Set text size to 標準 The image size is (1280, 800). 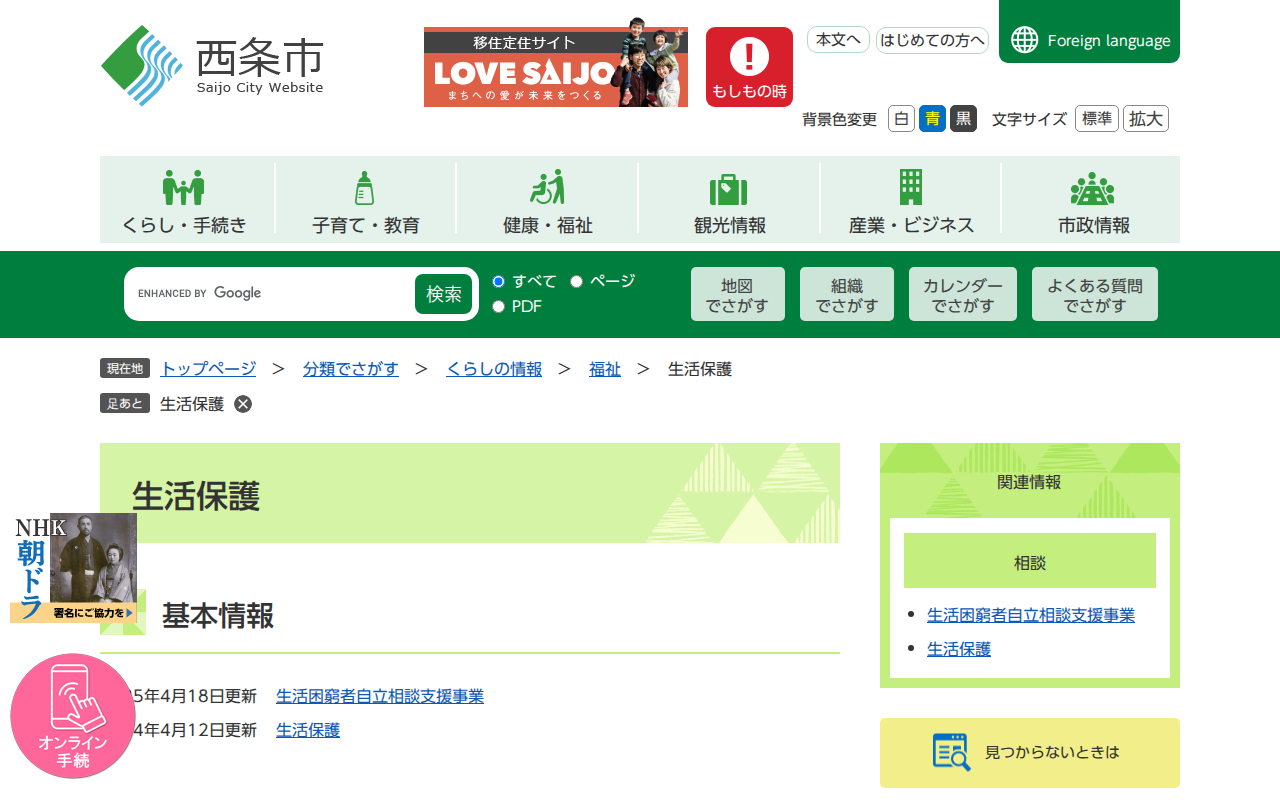pos(1097,119)
